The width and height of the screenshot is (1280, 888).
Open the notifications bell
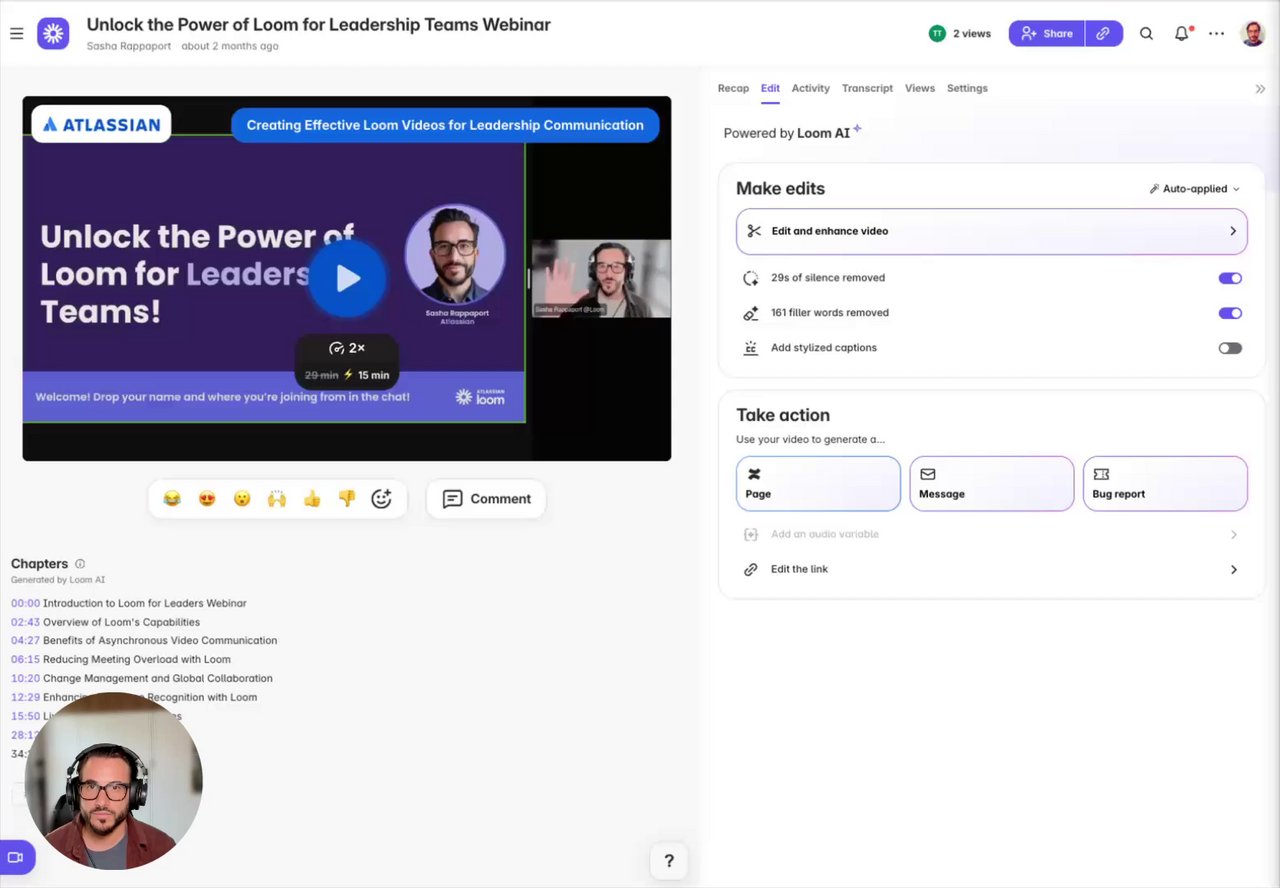(x=1182, y=33)
